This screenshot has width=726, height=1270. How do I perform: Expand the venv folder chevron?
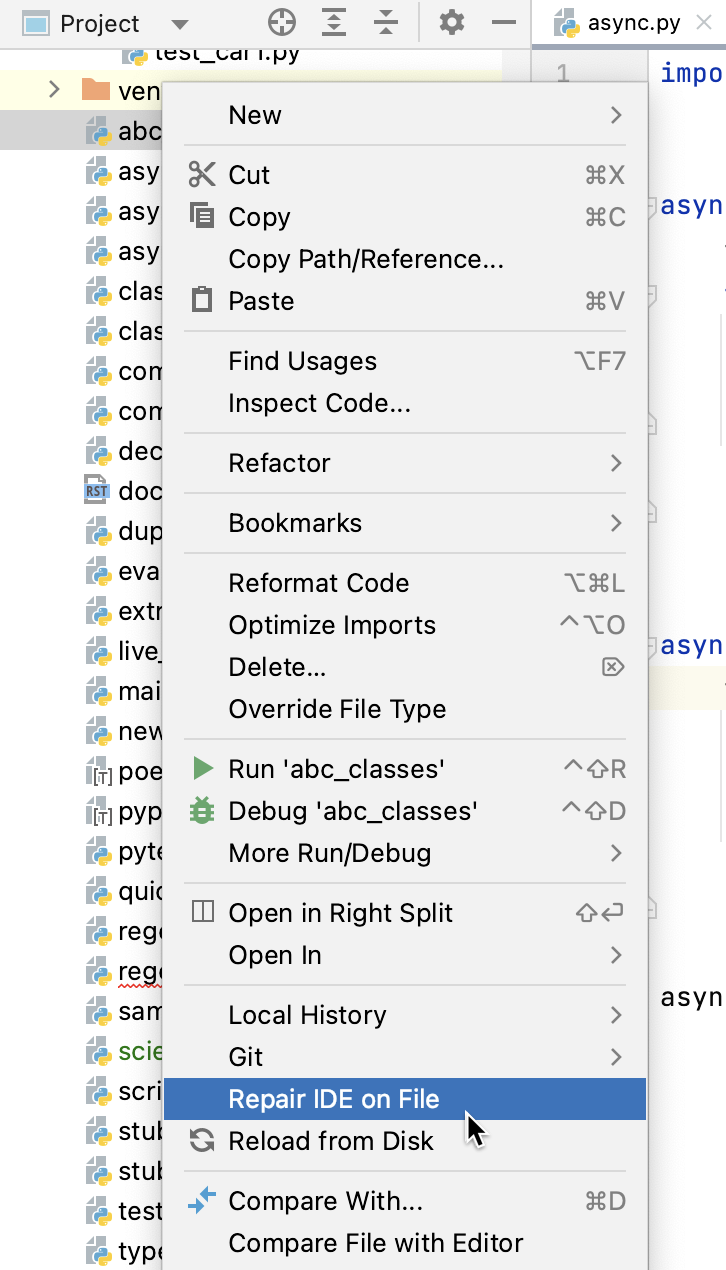(53, 89)
